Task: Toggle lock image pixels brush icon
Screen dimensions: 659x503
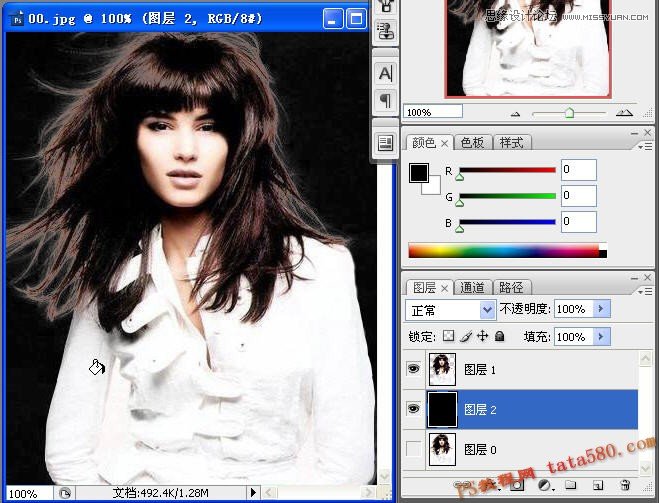Action: pyautogui.click(x=466, y=336)
